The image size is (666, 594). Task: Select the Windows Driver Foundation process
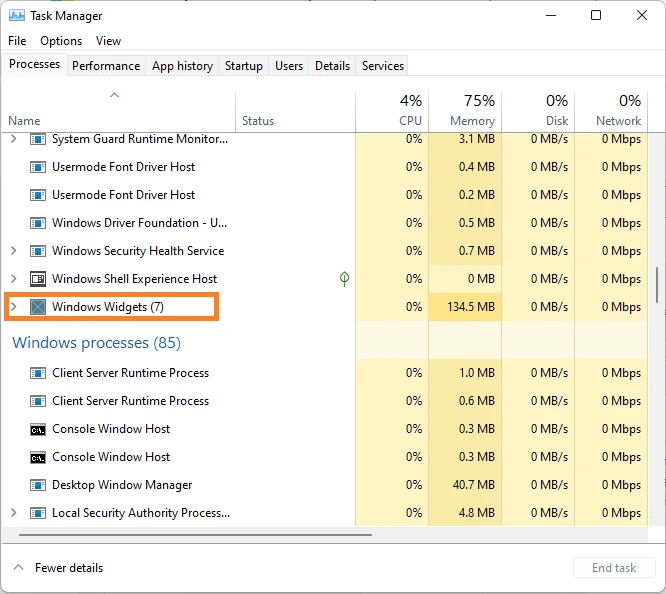(139, 223)
